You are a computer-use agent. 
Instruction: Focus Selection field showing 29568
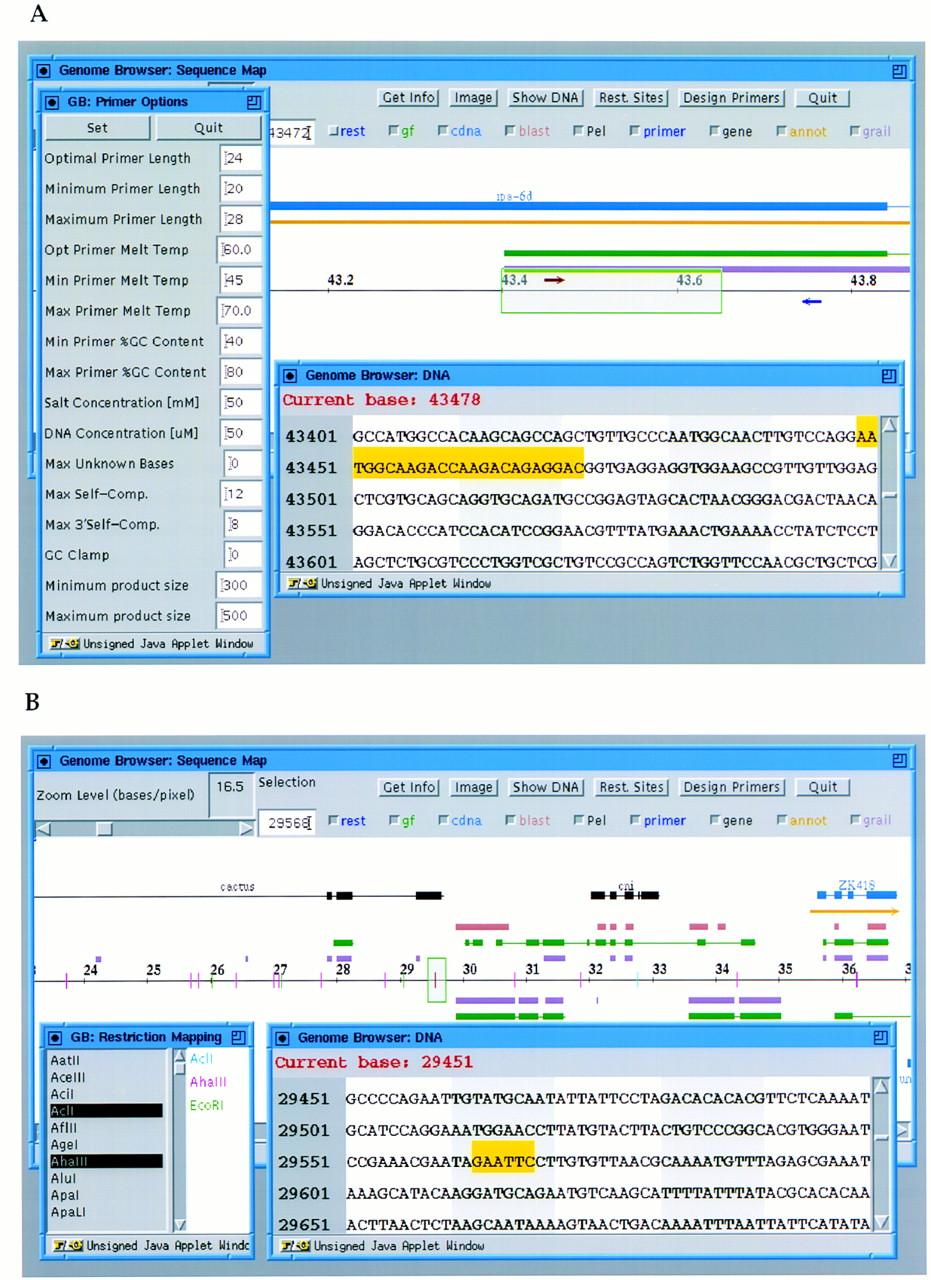pos(288,822)
